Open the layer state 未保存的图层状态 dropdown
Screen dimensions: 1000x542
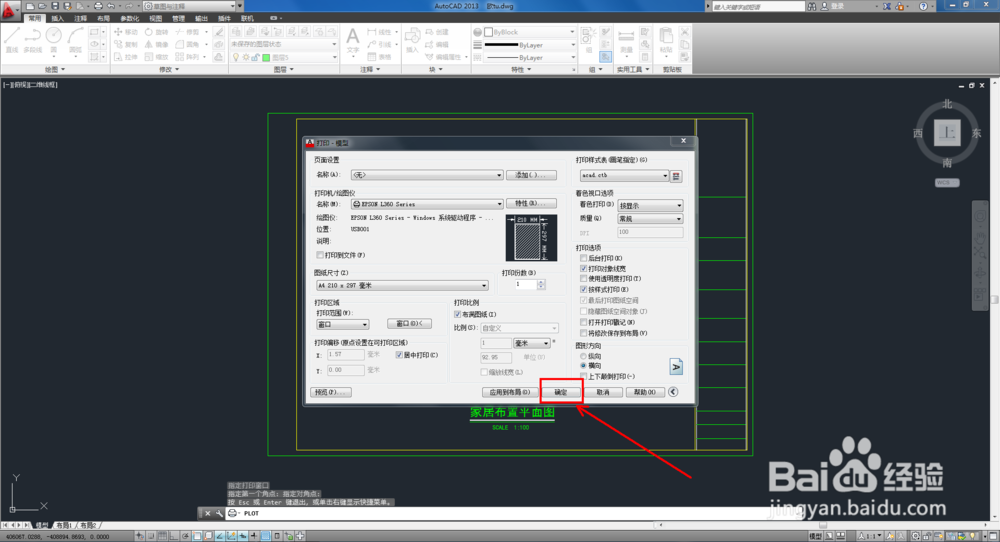pyautogui.click(x=284, y=45)
